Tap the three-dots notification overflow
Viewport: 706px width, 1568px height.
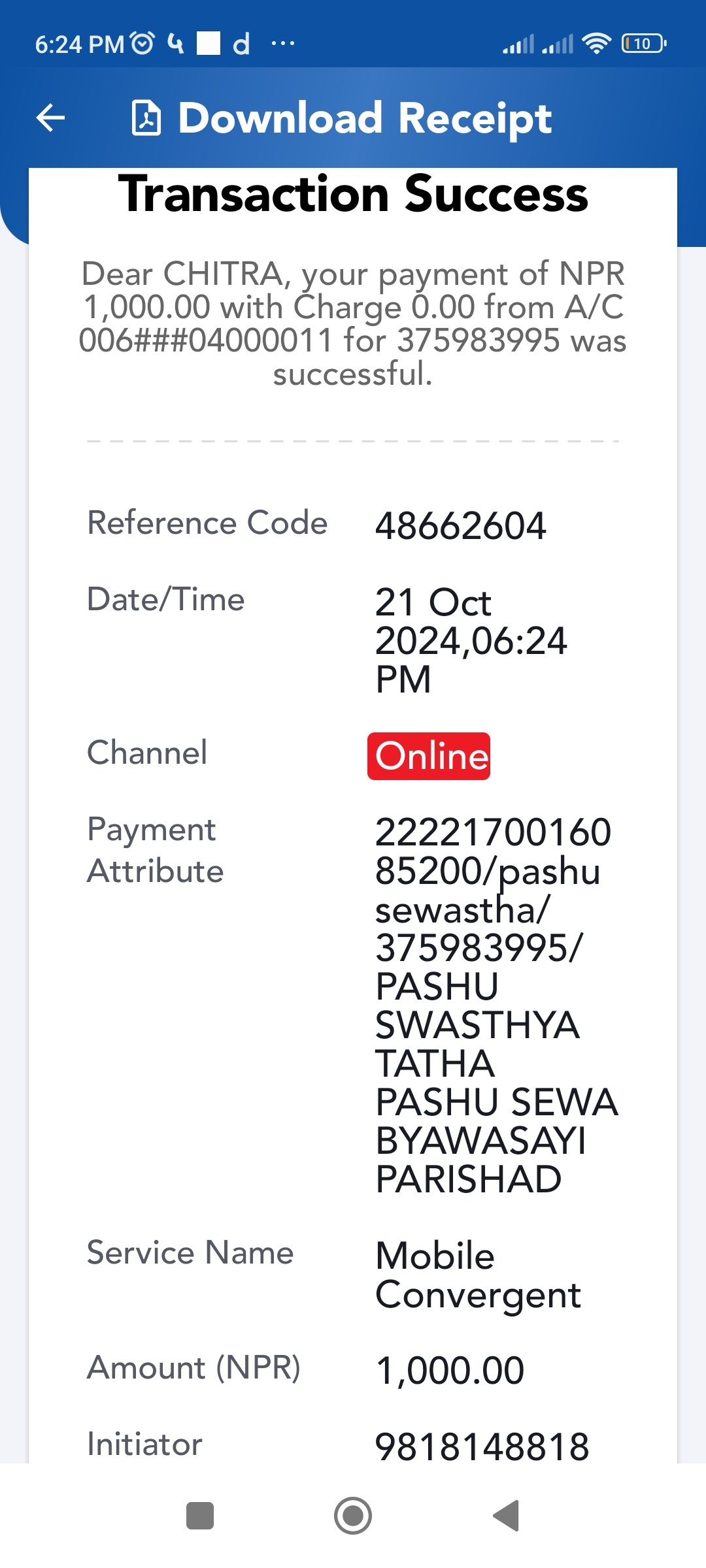pyautogui.click(x=282, y=44)
